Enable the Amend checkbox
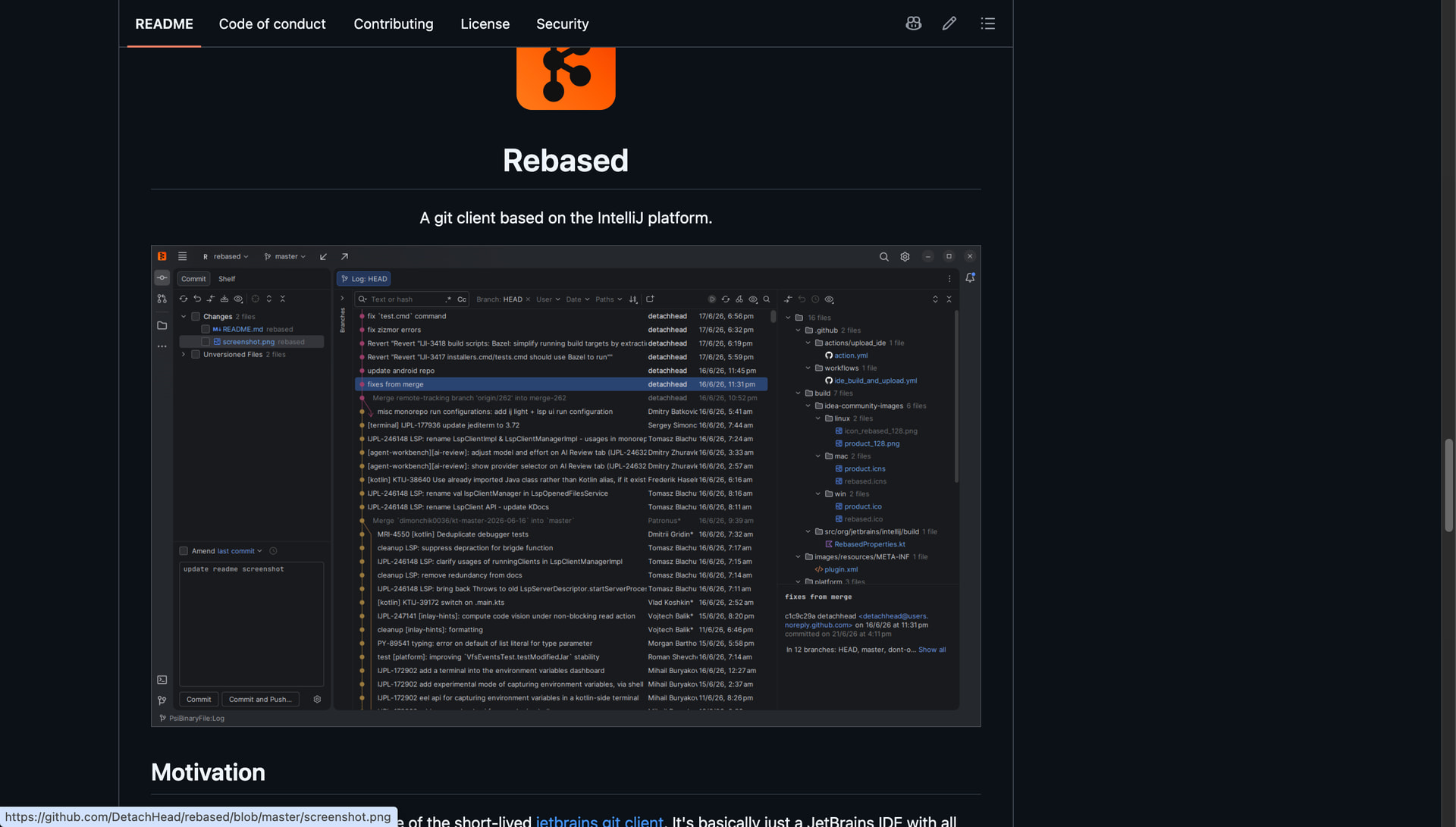 click(x=184, y=551)
